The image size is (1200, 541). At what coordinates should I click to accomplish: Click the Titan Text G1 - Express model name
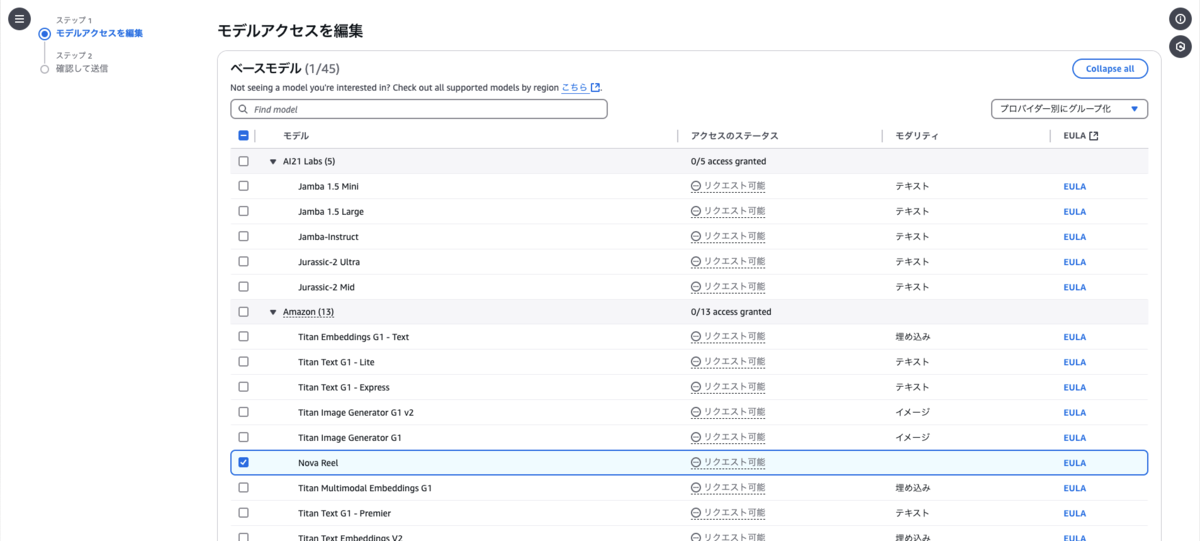coord(344,387)
